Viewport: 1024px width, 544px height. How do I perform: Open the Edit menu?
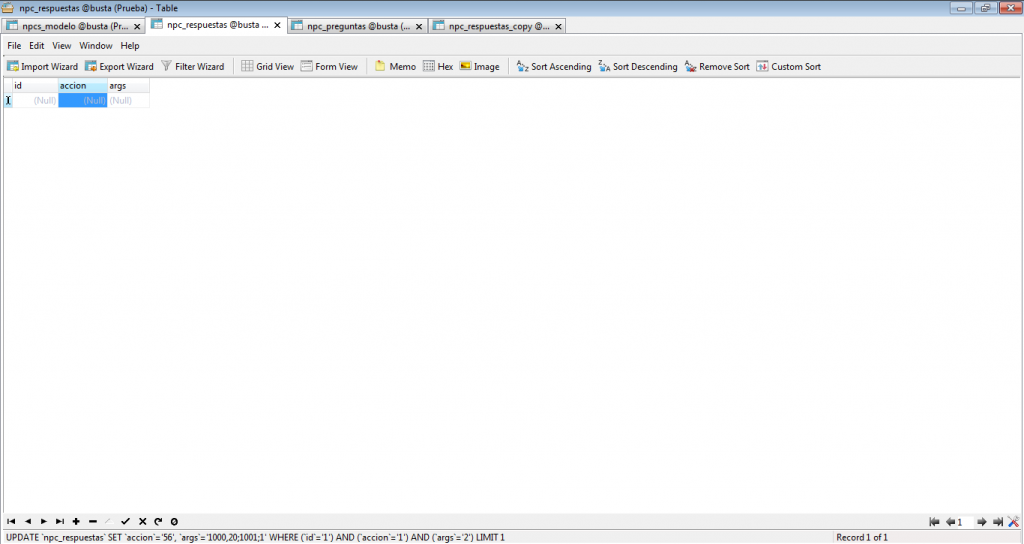tap(37, 46)
